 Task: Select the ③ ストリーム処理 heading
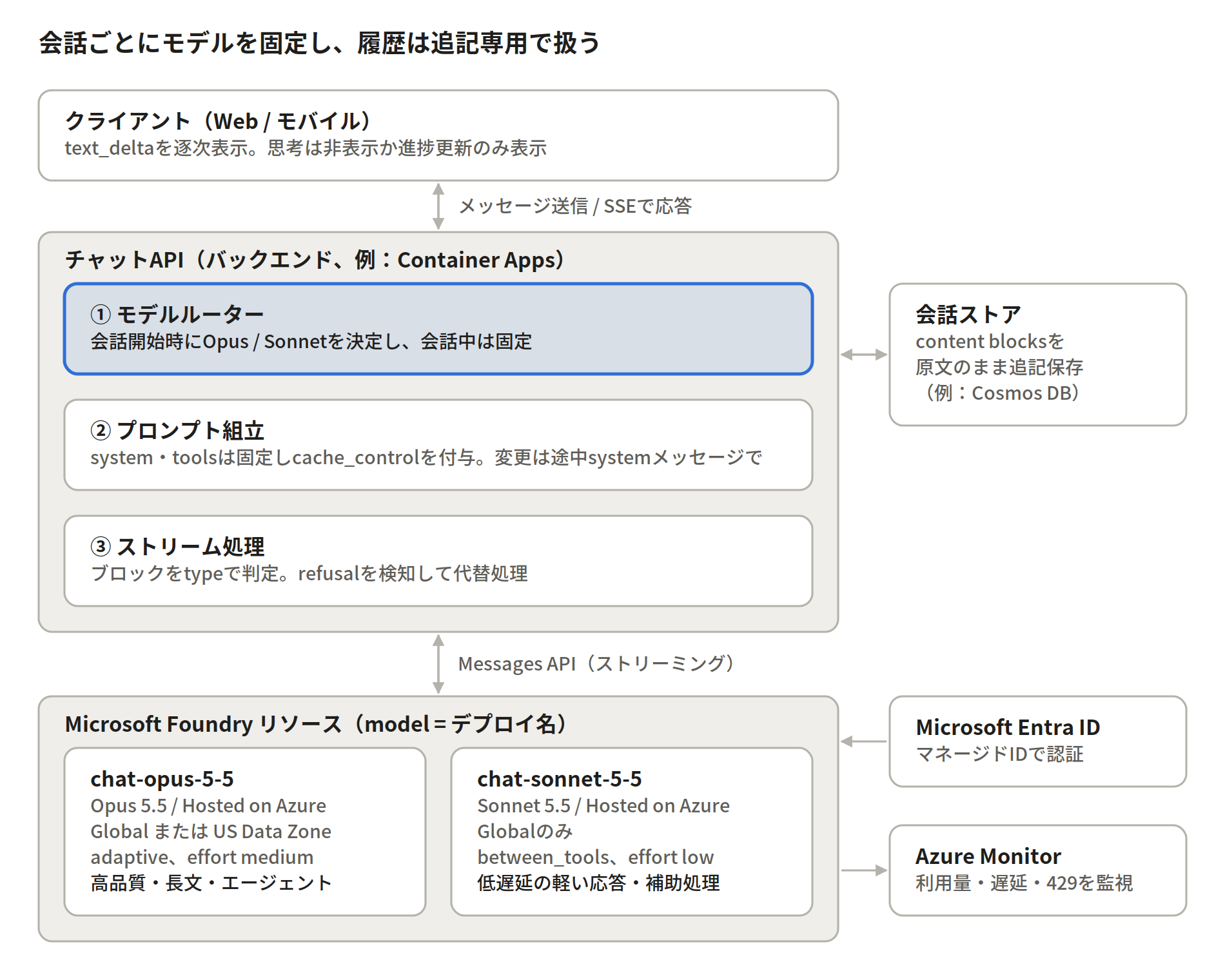coord(177,547)
